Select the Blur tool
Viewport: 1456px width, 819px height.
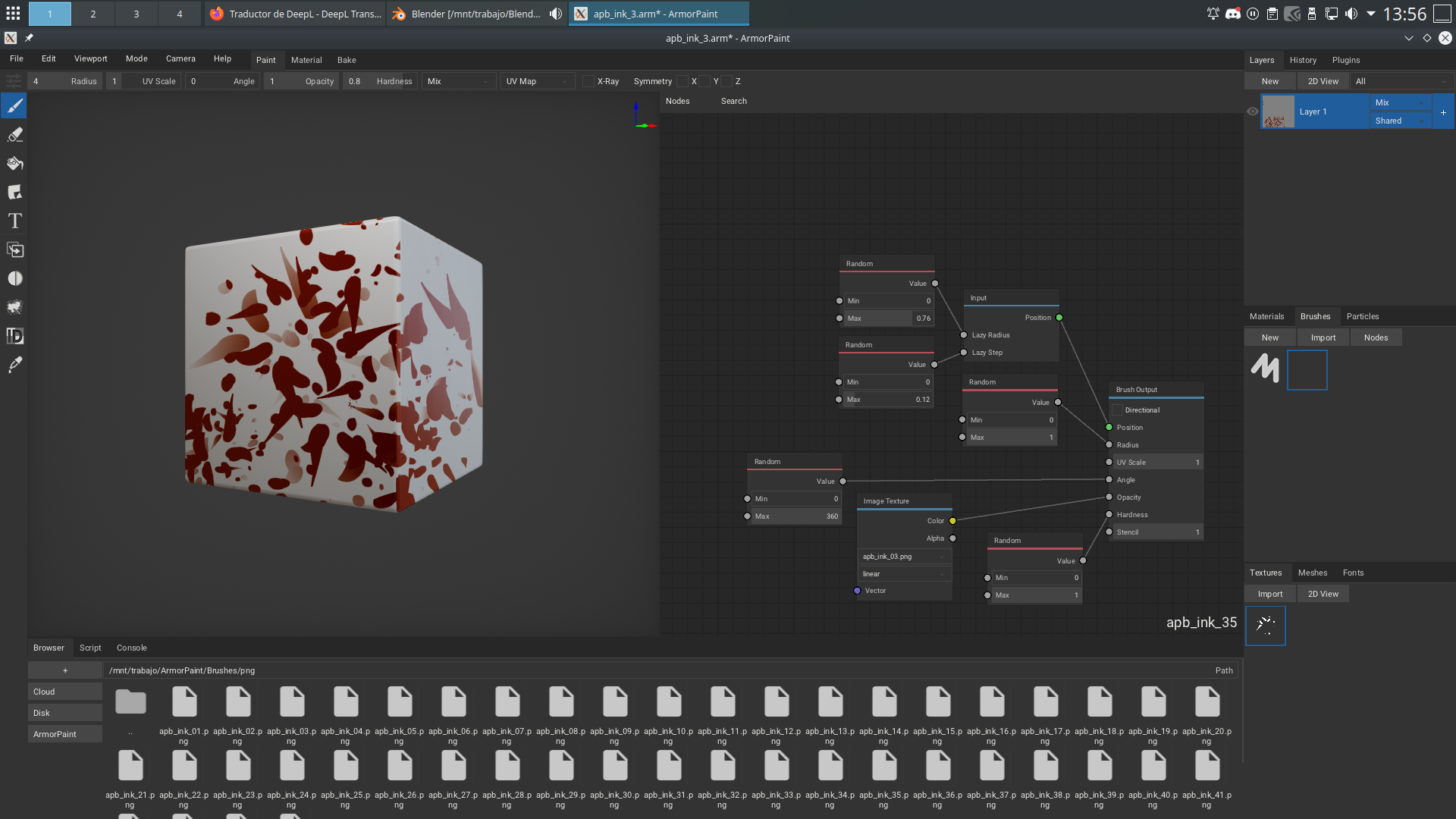[14, 279]
